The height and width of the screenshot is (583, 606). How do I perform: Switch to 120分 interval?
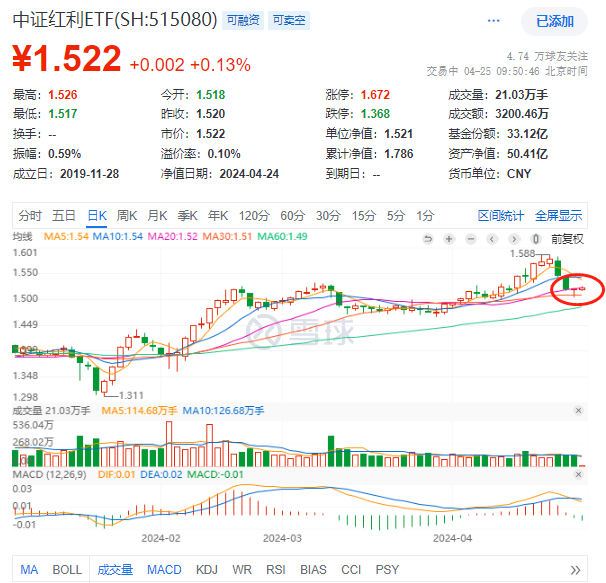254,215
